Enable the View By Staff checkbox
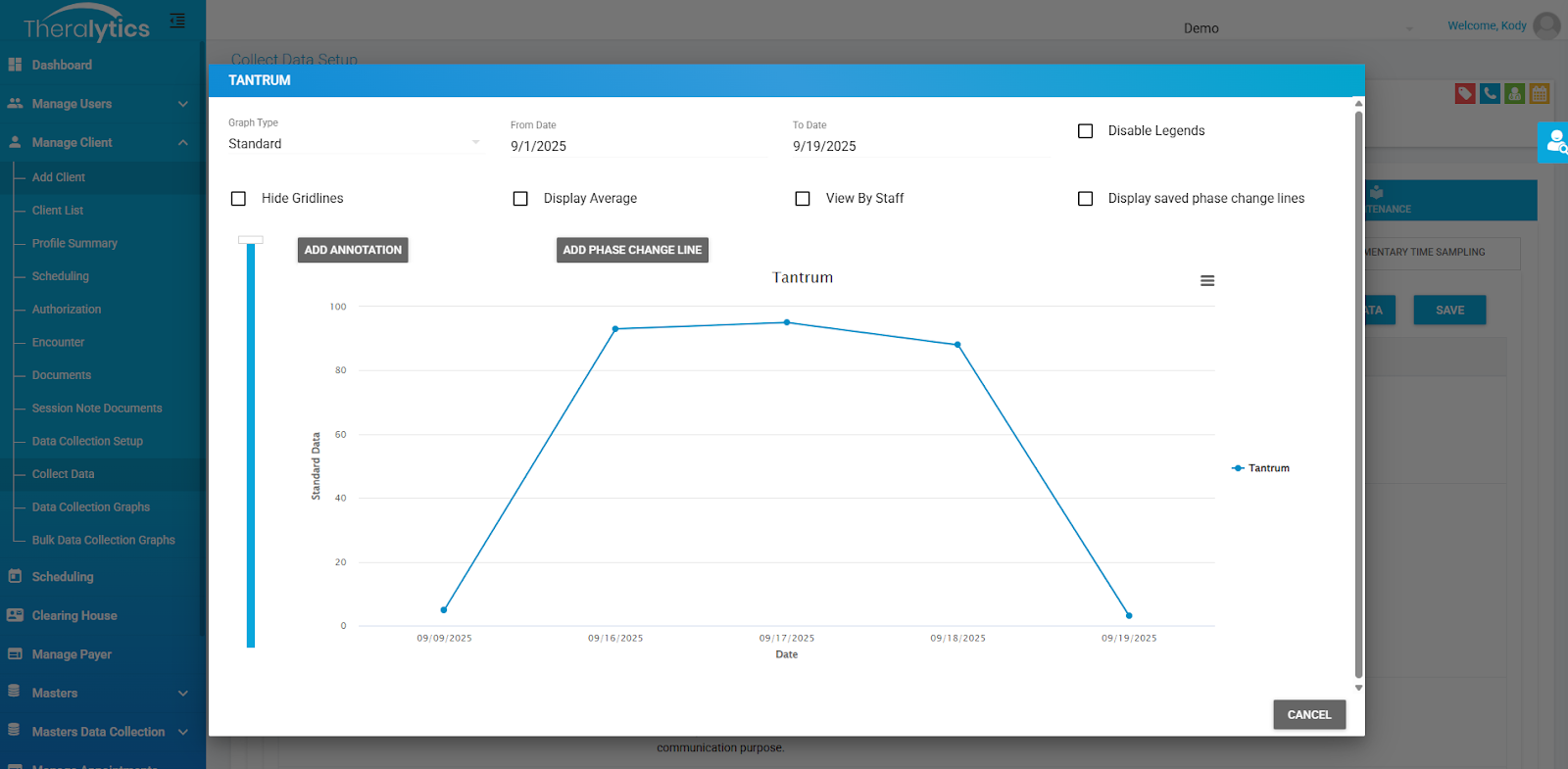Image resolution: width=1568 pixels, height=769 pixels. coord(803,199)
